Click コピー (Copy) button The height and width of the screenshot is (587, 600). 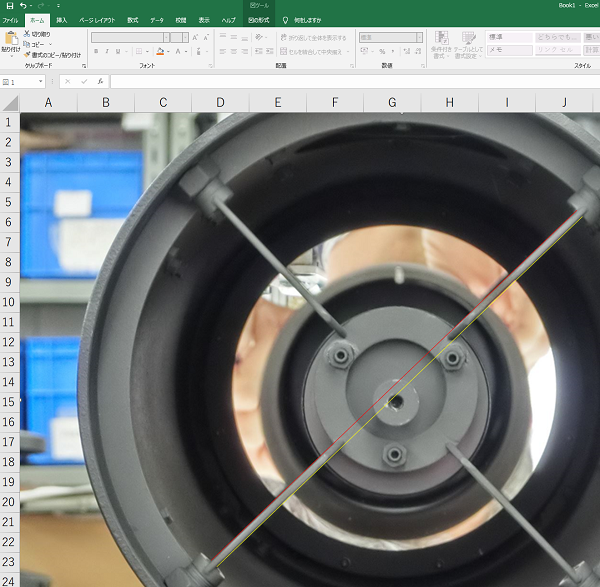pyautogui.click(x=34, y=44)
